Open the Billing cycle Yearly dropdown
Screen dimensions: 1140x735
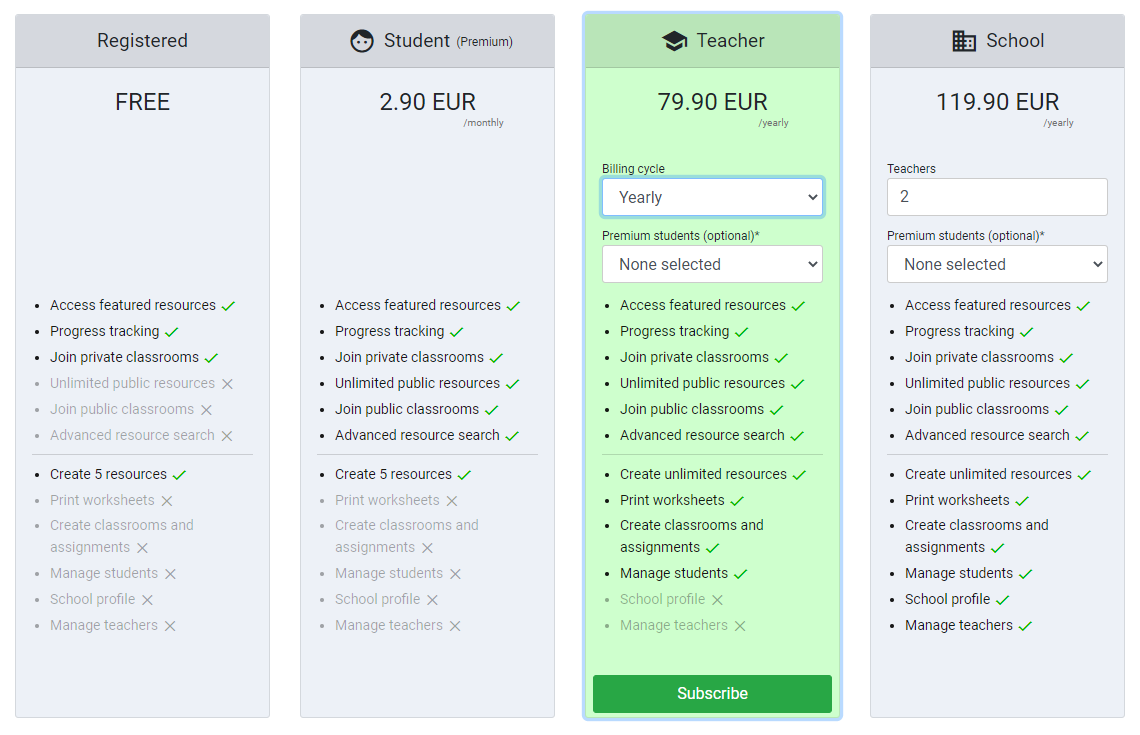[x=712, y=197]
